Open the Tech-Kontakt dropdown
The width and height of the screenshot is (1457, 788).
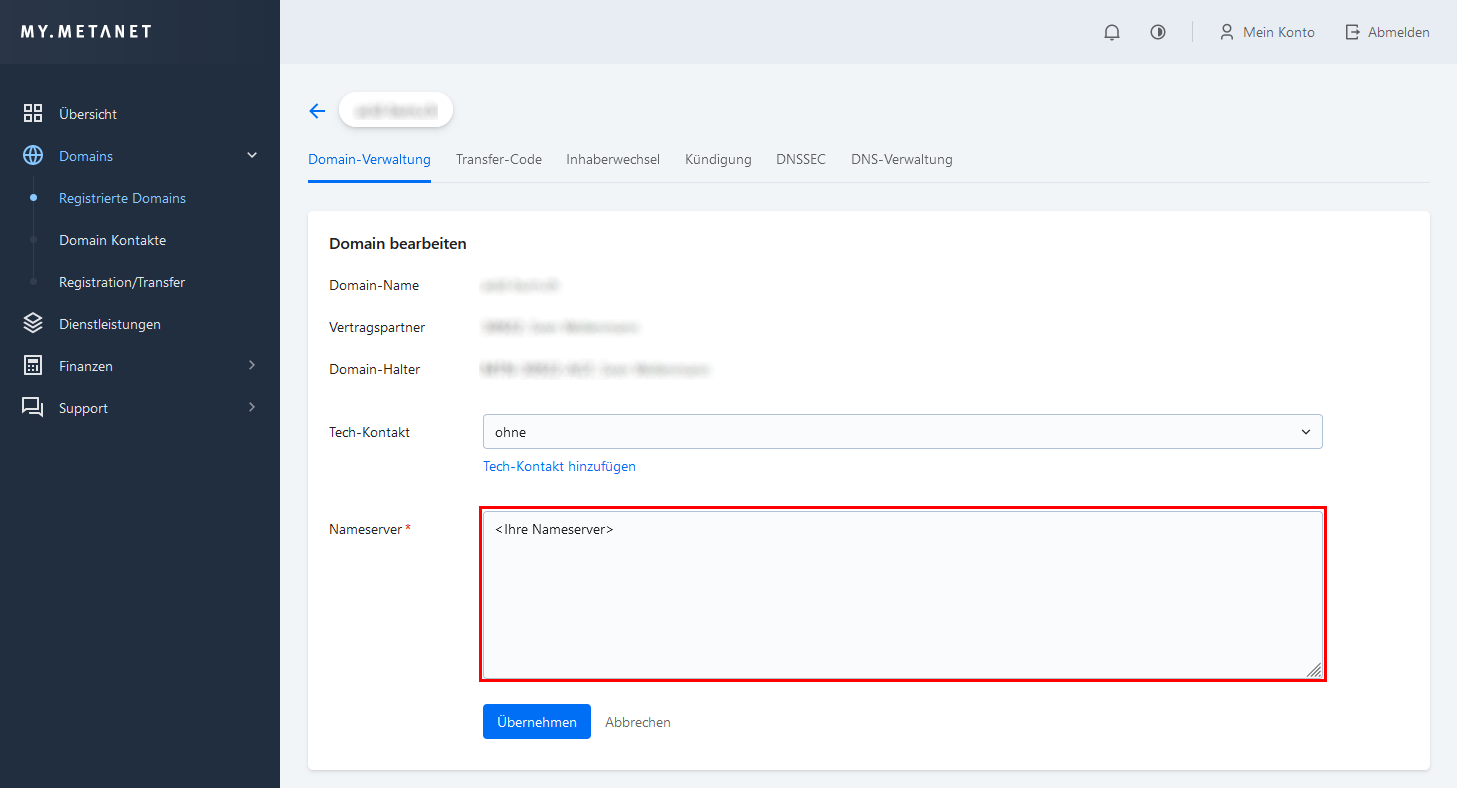902,432
